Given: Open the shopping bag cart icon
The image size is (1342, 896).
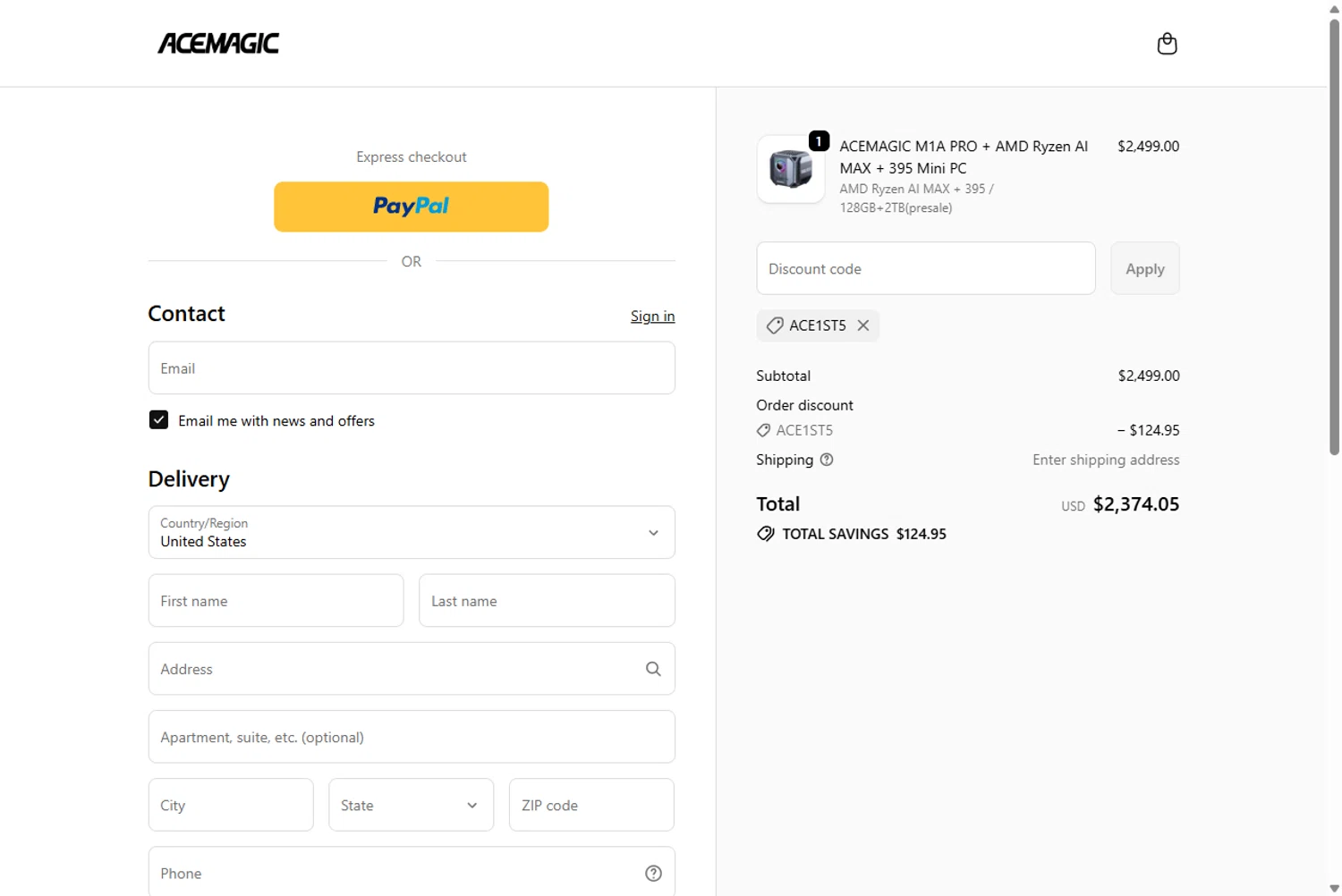Looking at the screenshot, I should click(1167, 44).
